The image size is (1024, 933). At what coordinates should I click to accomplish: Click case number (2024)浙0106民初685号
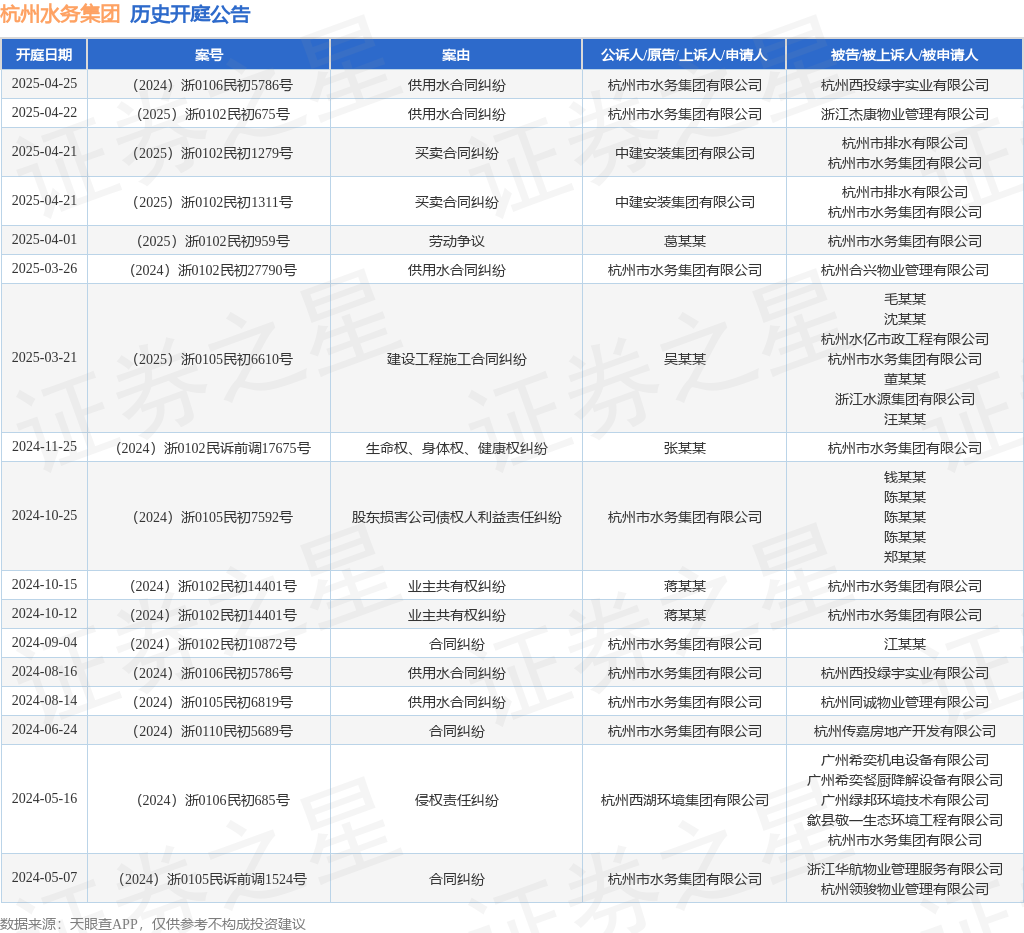click(213, 800)
